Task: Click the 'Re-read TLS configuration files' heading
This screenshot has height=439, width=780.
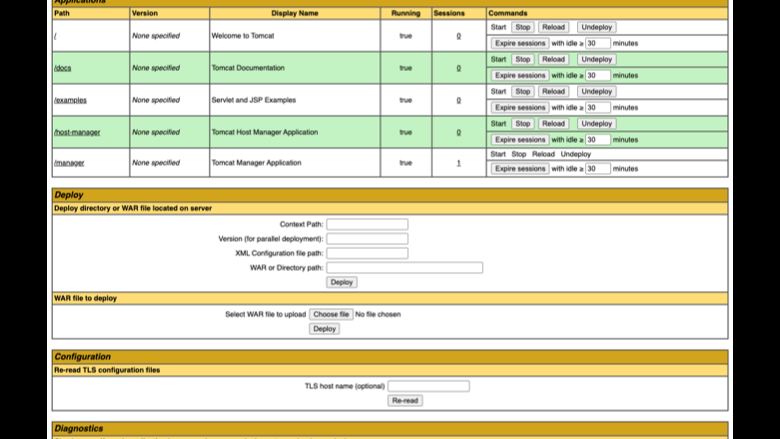Action: (107, 370)
